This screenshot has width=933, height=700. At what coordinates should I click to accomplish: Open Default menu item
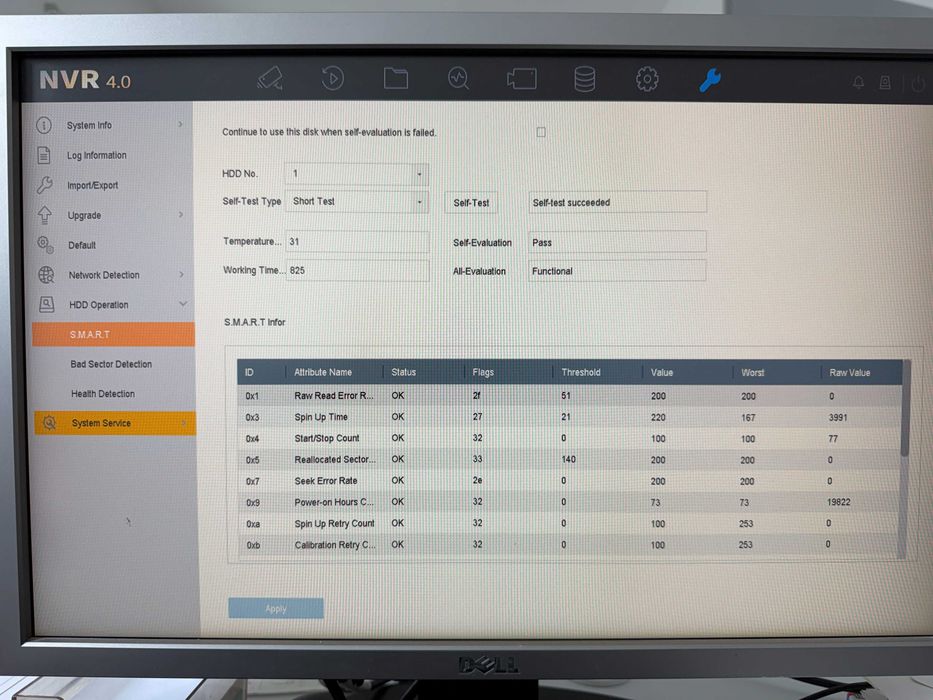(82, 245)
